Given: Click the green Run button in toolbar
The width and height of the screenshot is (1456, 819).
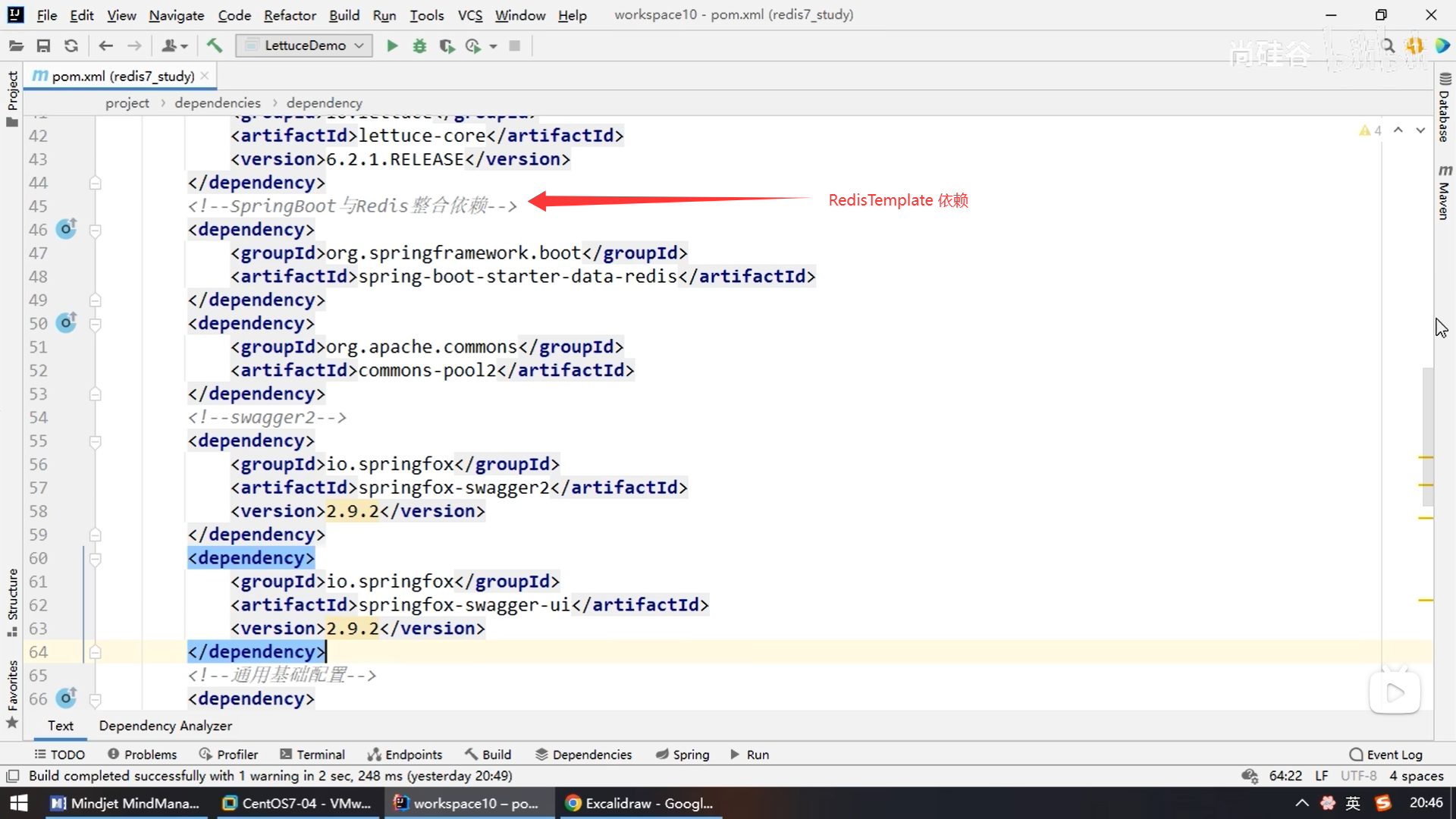Looking at the screenshot, I should 392,46.
